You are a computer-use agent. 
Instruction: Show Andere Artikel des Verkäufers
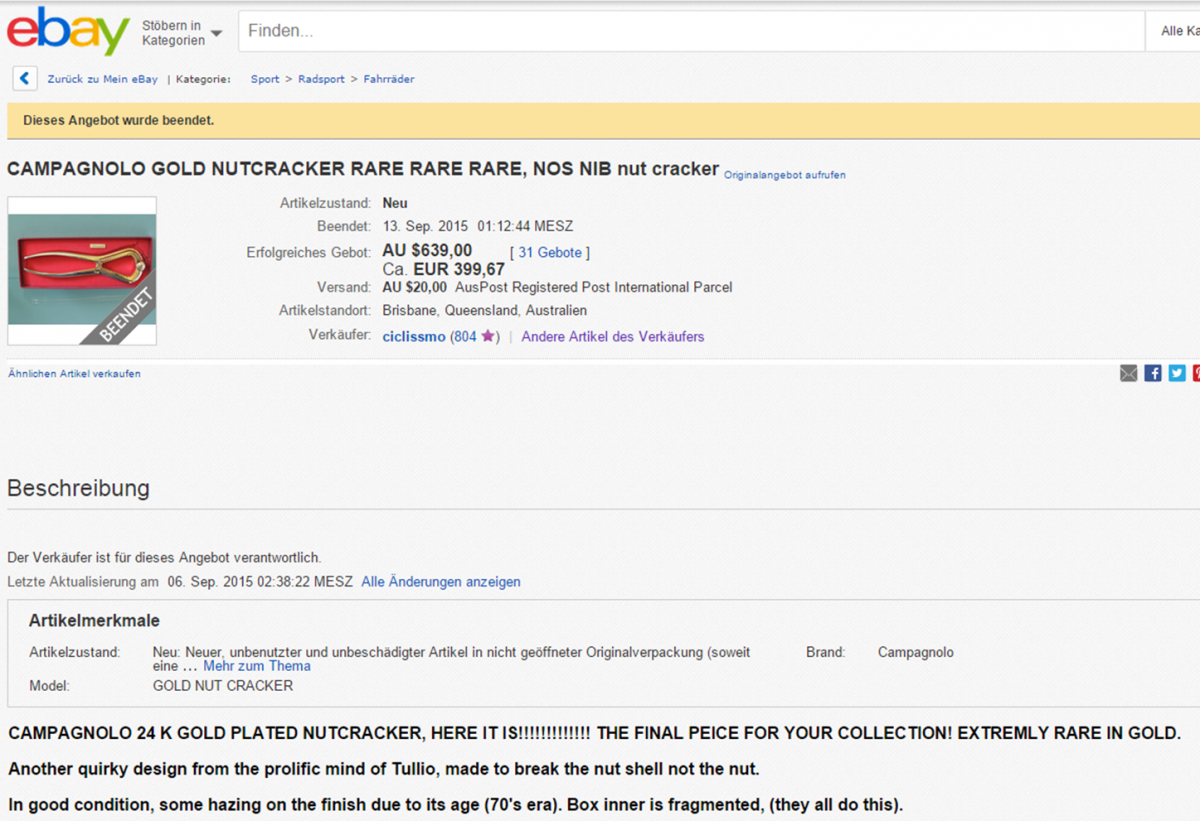[612, 337]
